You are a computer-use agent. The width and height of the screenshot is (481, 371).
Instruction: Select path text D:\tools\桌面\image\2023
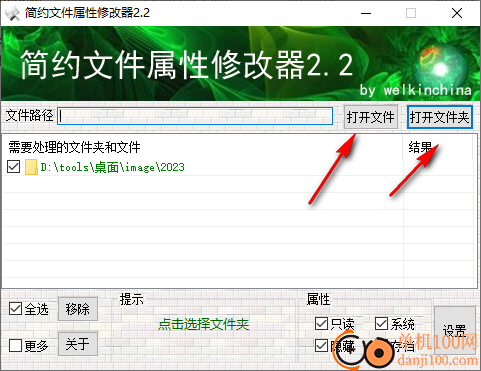113,167
